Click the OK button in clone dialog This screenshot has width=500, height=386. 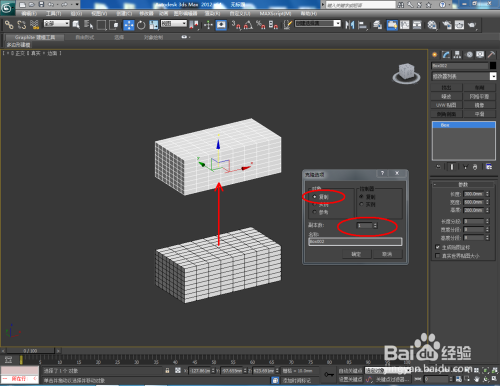click(x=356, y=254)
